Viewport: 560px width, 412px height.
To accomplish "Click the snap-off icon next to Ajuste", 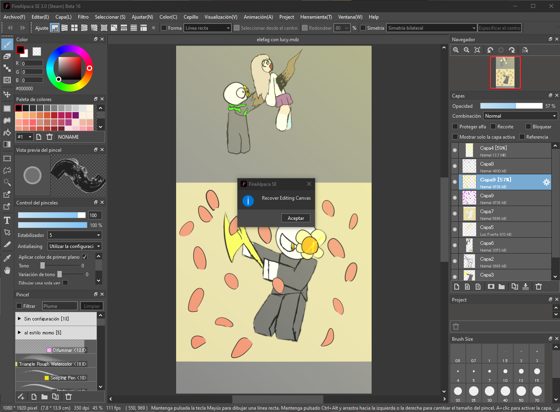I will (x=55, y=28).
